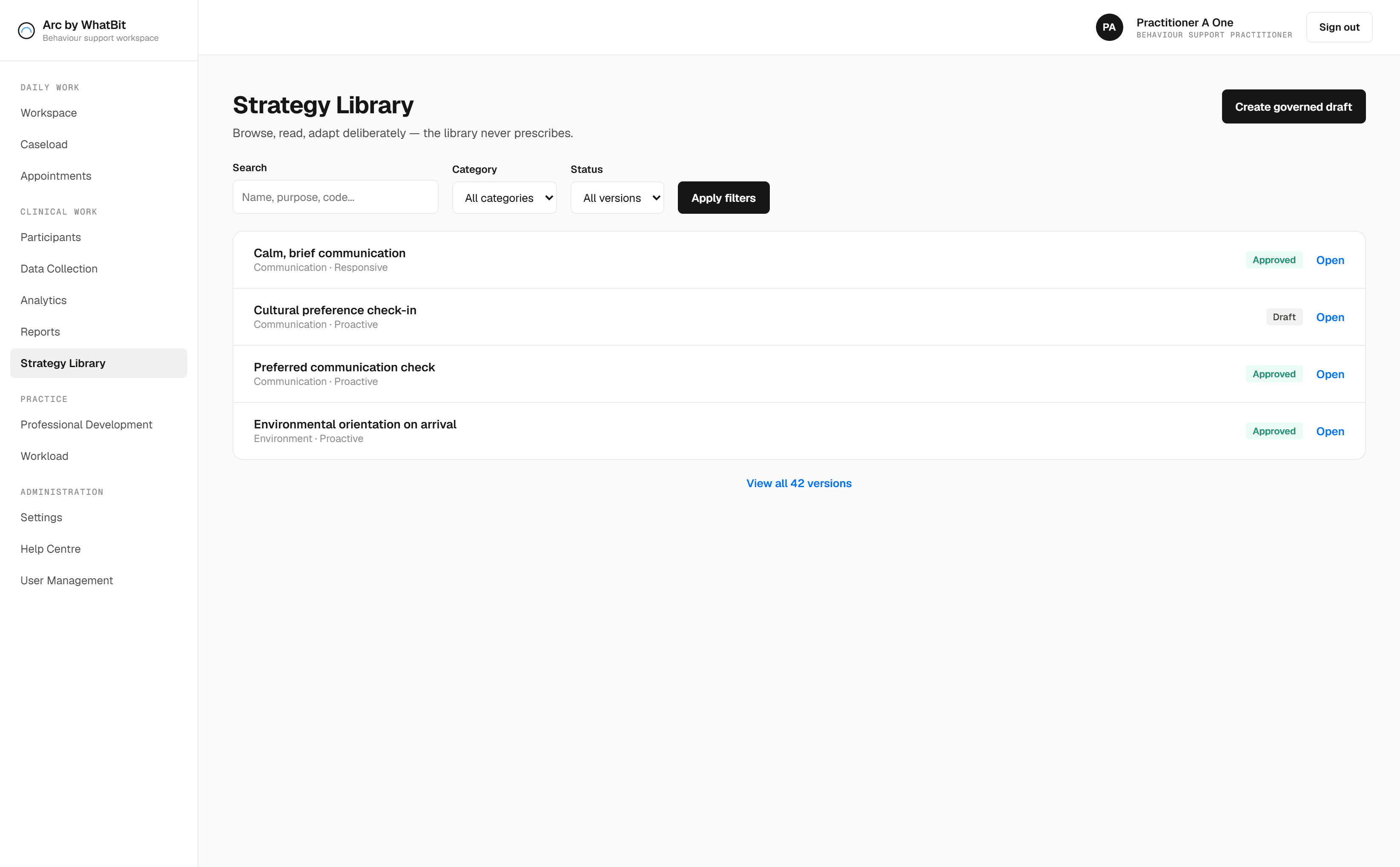Open Environmental orientation on arrival strategy
This screenshot has width=1400, height=867.
(1329, 431)
